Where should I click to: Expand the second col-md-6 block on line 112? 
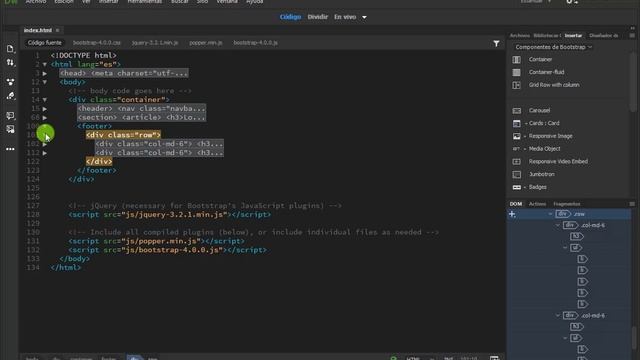tap(44, 153)
